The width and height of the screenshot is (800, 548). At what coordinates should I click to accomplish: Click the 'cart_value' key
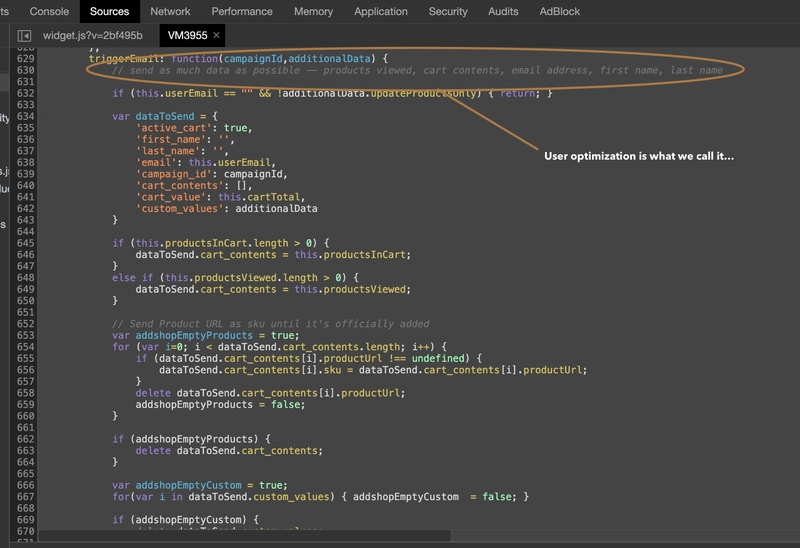[x=171, y=197]
